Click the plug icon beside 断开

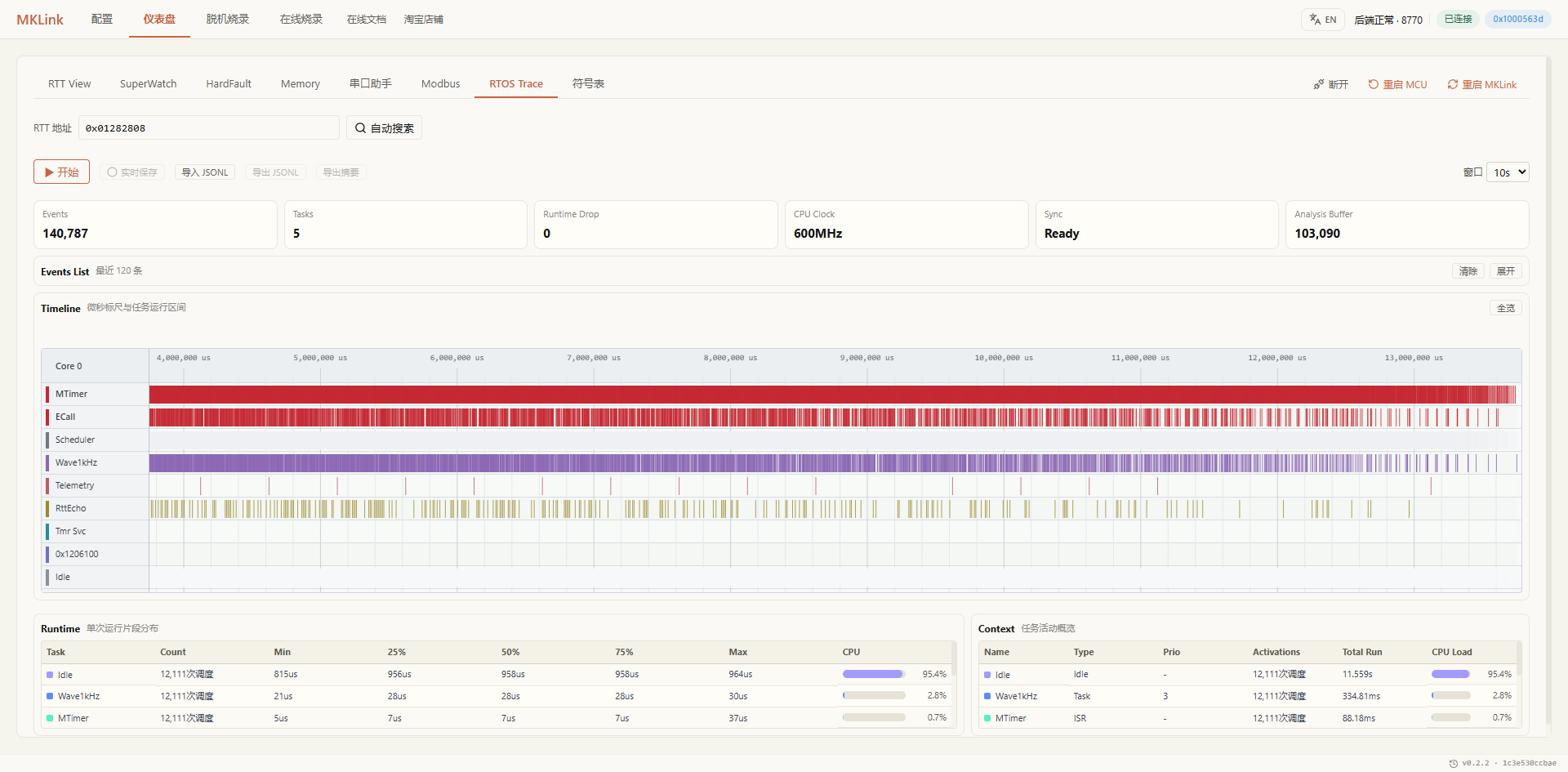[x=1319, y=84]
